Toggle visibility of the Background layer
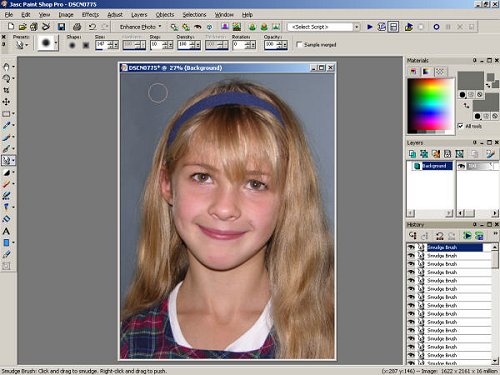The height and width of the screenshot is (375, 500). tap(461, 166)
